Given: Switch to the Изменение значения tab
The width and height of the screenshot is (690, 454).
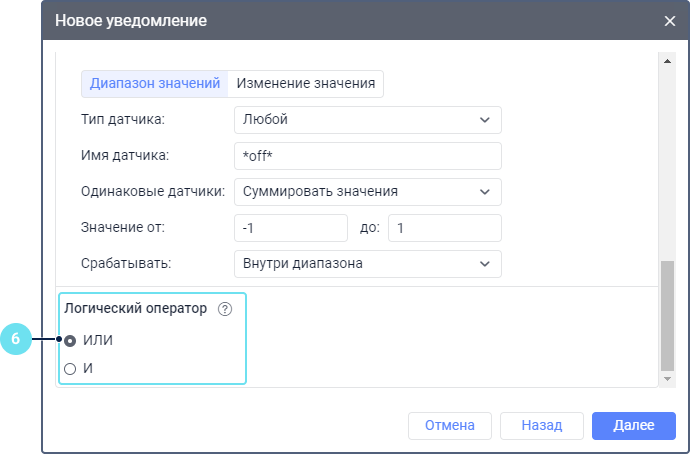Looking at the screenshot, I should coord(306,83).
